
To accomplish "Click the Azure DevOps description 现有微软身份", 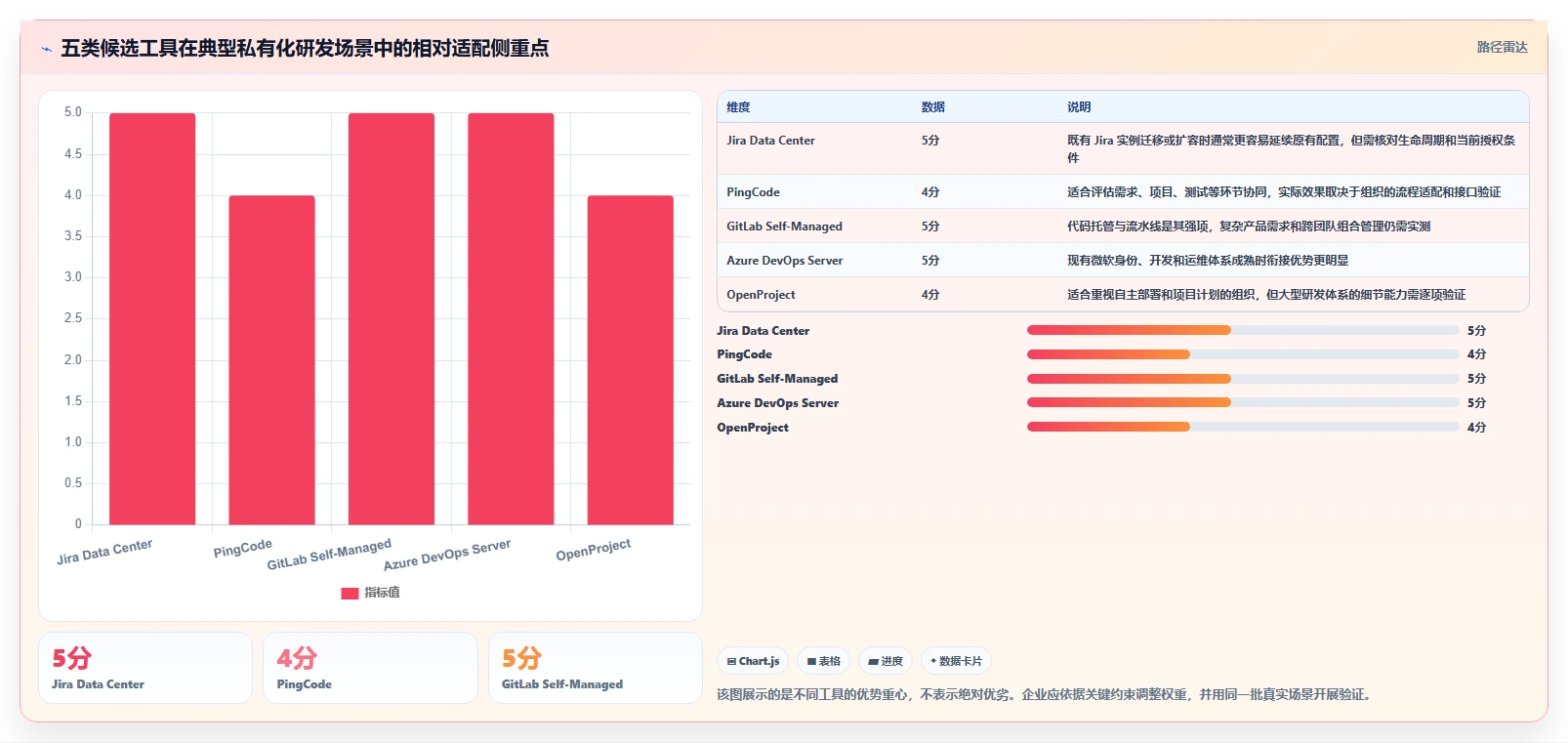I will pyautogui.click(x=1208, y=261).
